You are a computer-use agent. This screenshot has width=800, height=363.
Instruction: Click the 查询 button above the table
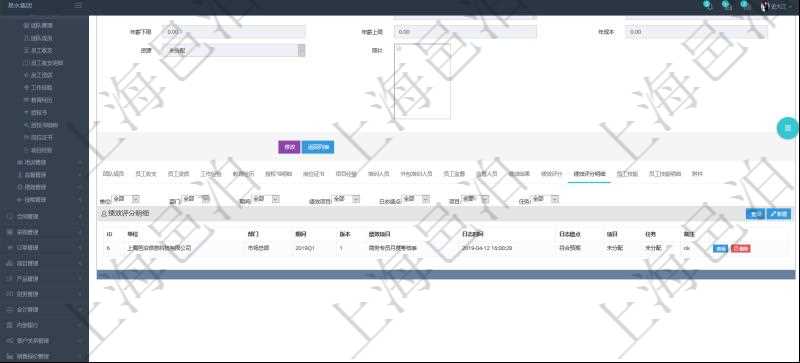pyautogui.click(x=755, y=213)
